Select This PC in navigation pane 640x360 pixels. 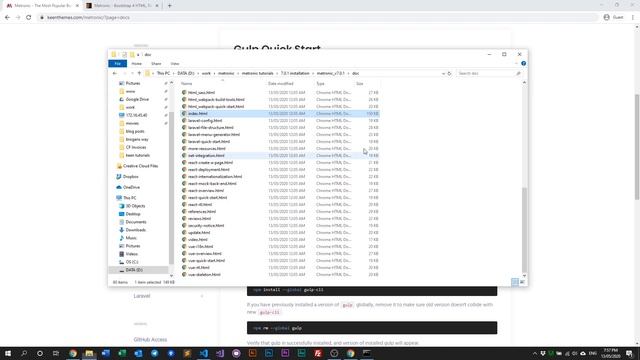[x=129, y=198]
